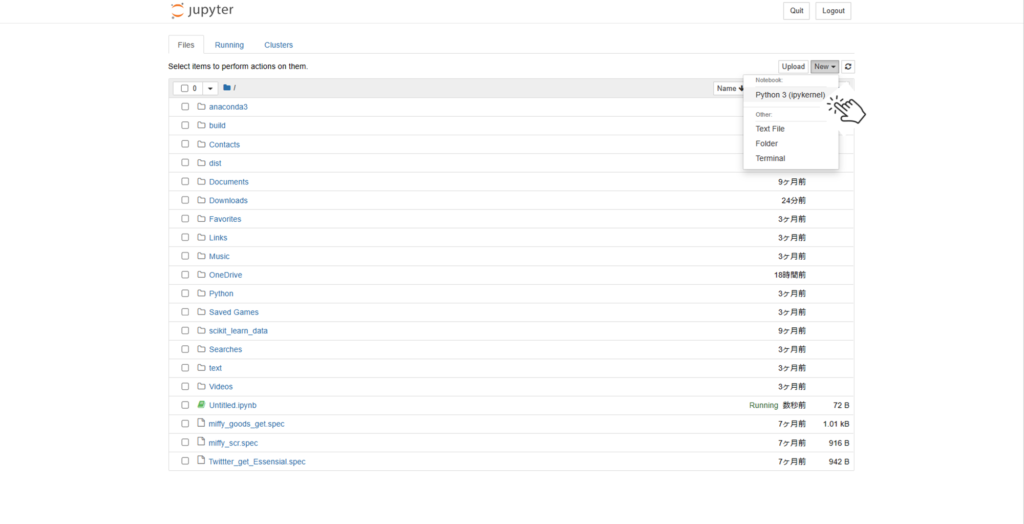Select Terminal from the New menu
The image size is (1024, 524).
coord(770,158)
